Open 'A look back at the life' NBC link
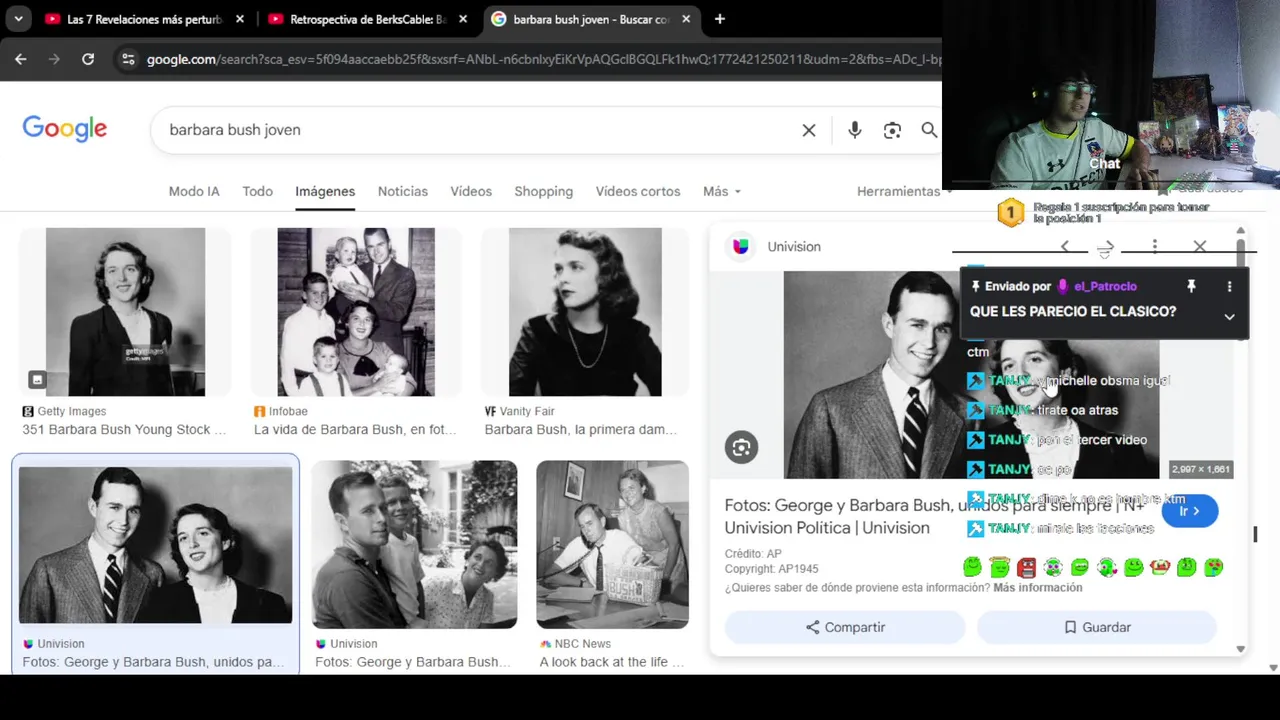The height and width of the screenshot is (720, 1280). click(x=612, y=662)
